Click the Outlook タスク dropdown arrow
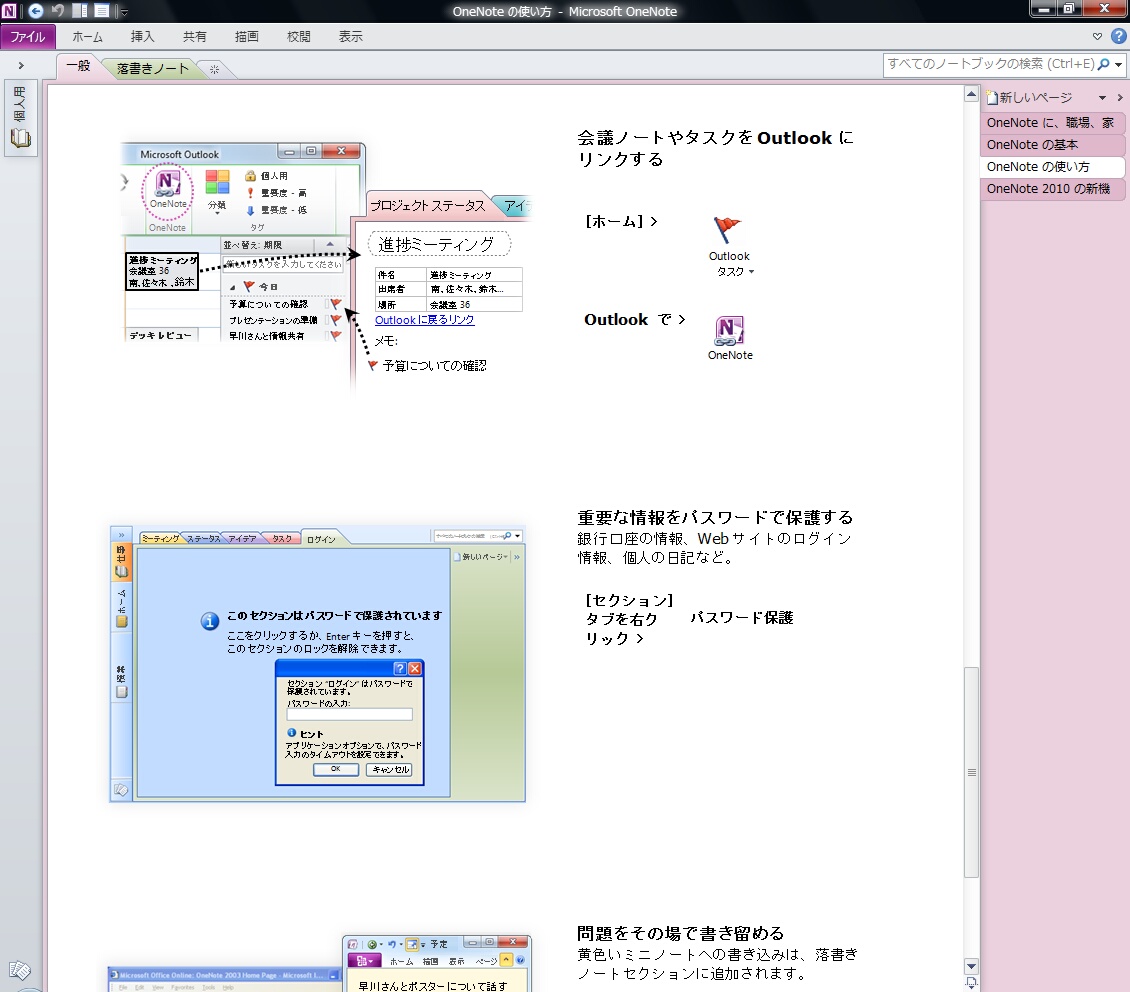The image size is (1130, 992). pos(751,272)
